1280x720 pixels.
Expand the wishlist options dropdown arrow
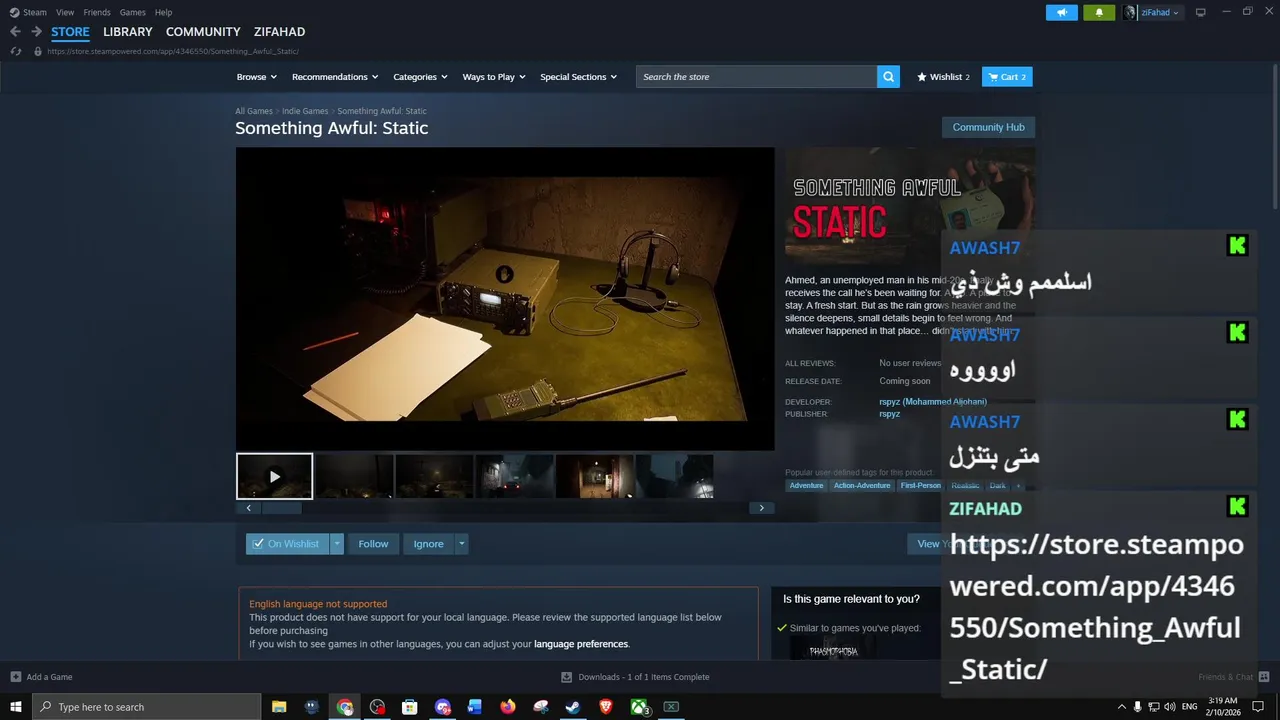coord(337,544)
